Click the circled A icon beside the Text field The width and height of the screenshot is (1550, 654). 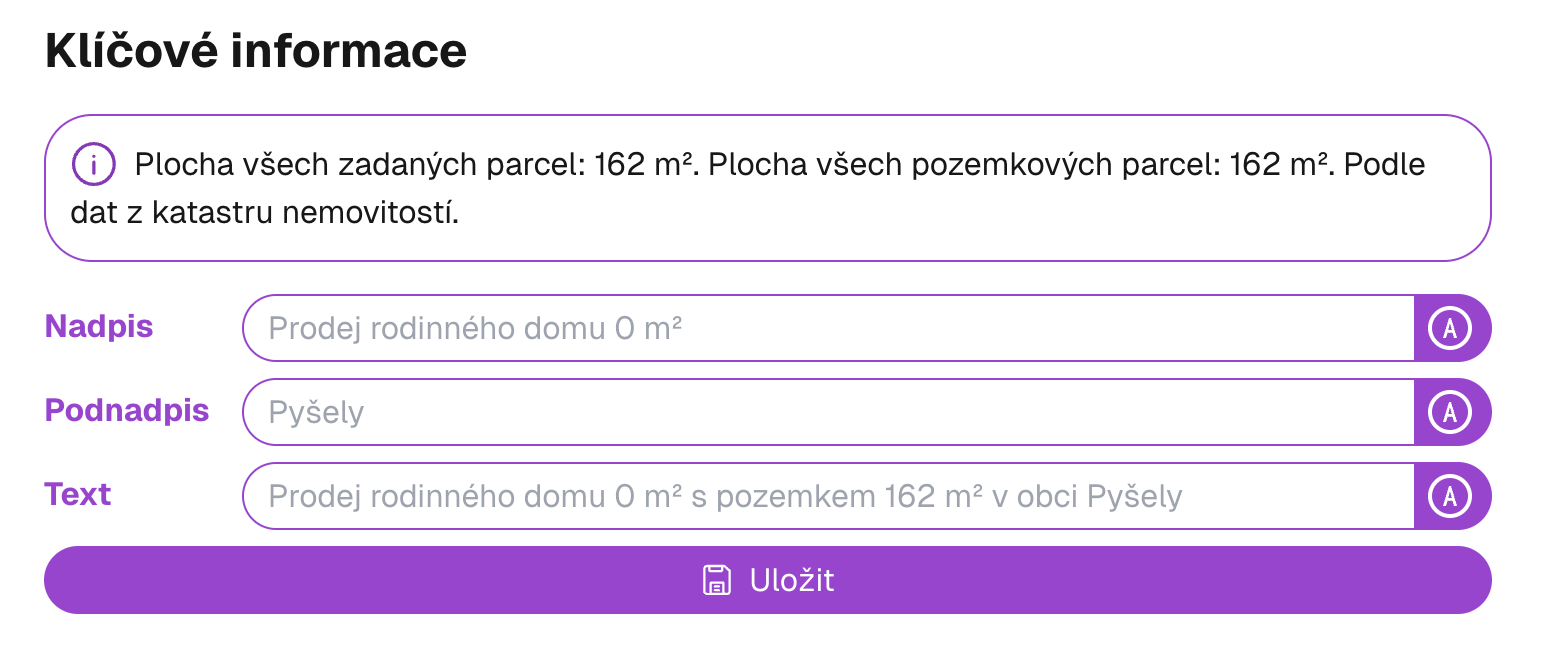[1452, 496]
